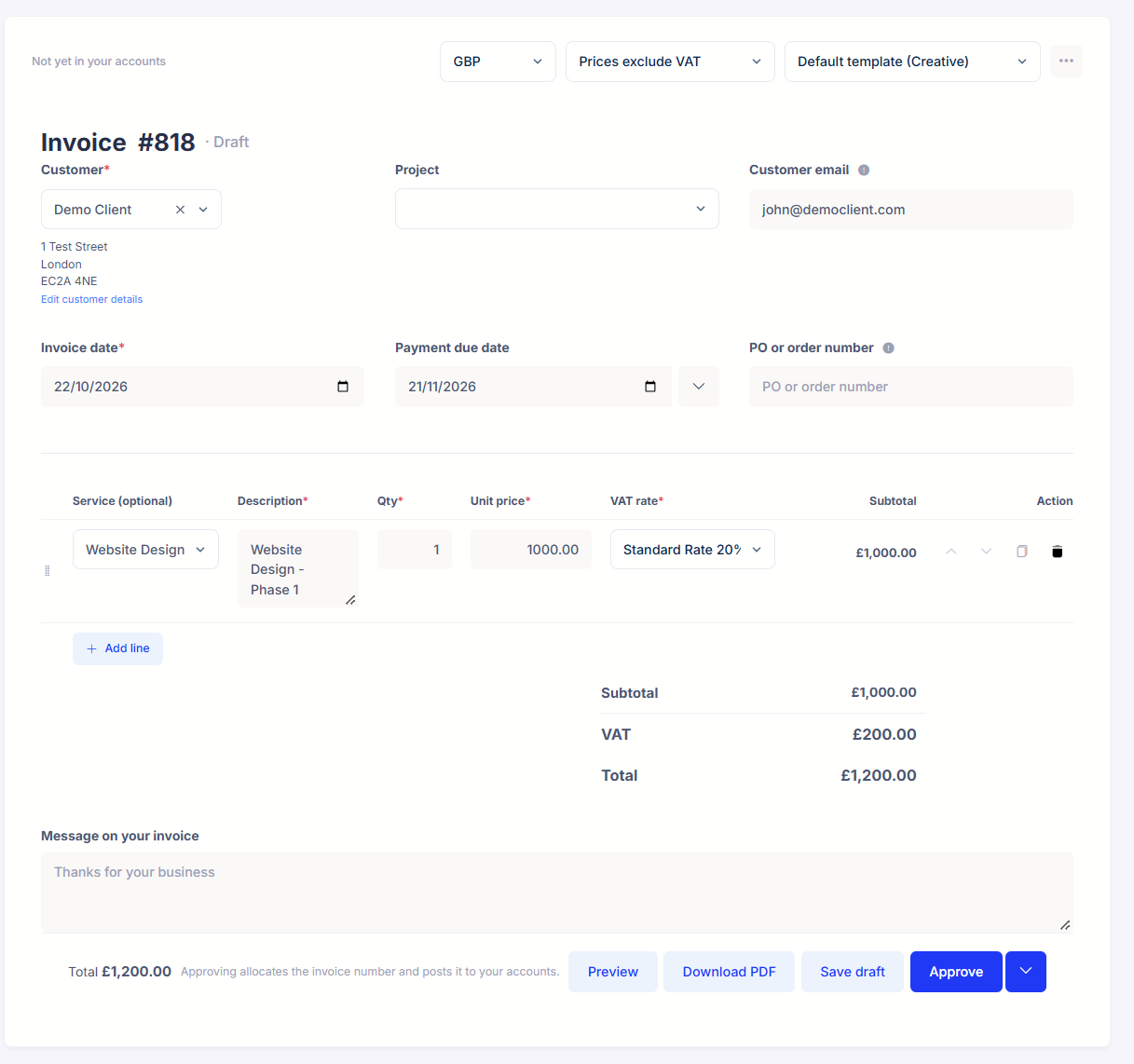Open the Default template (Creative) dropdown
The height and width of the screenshot is (1064, 1134).
(912, 61)
